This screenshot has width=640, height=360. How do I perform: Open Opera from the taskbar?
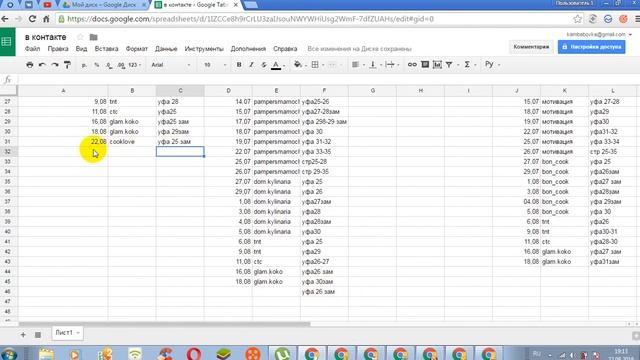pos(193,354)
